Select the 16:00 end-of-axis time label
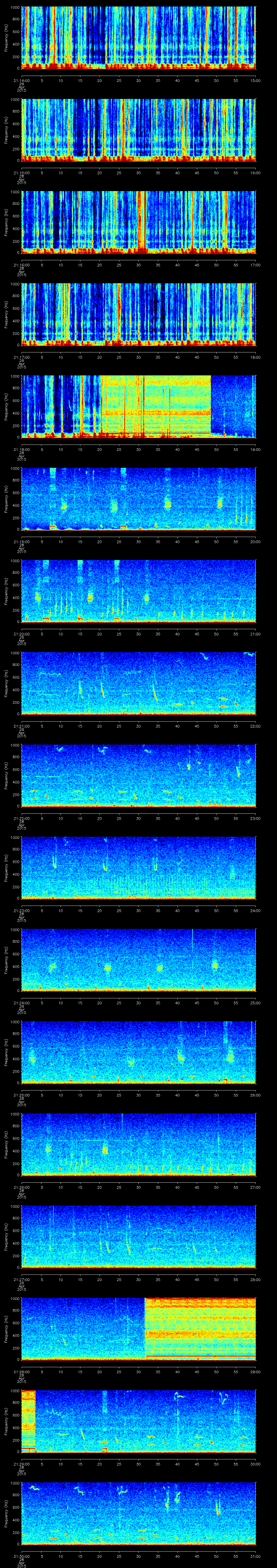Screen dimensions: 277x1568 pos(255,173)
